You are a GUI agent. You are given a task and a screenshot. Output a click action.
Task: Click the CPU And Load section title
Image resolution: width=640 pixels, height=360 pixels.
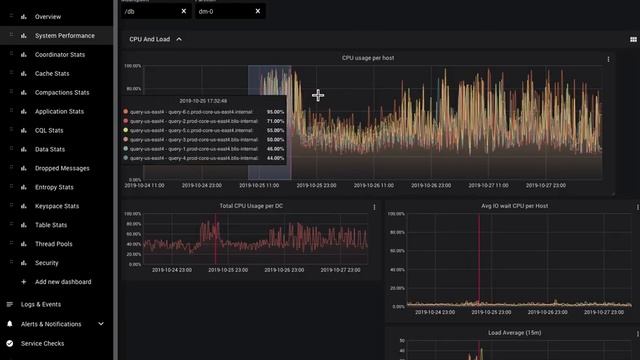tap(149, 39)
